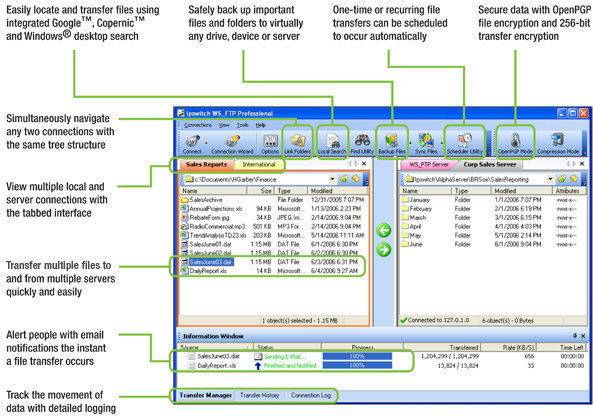Select the January remote folder

(416, 200)
